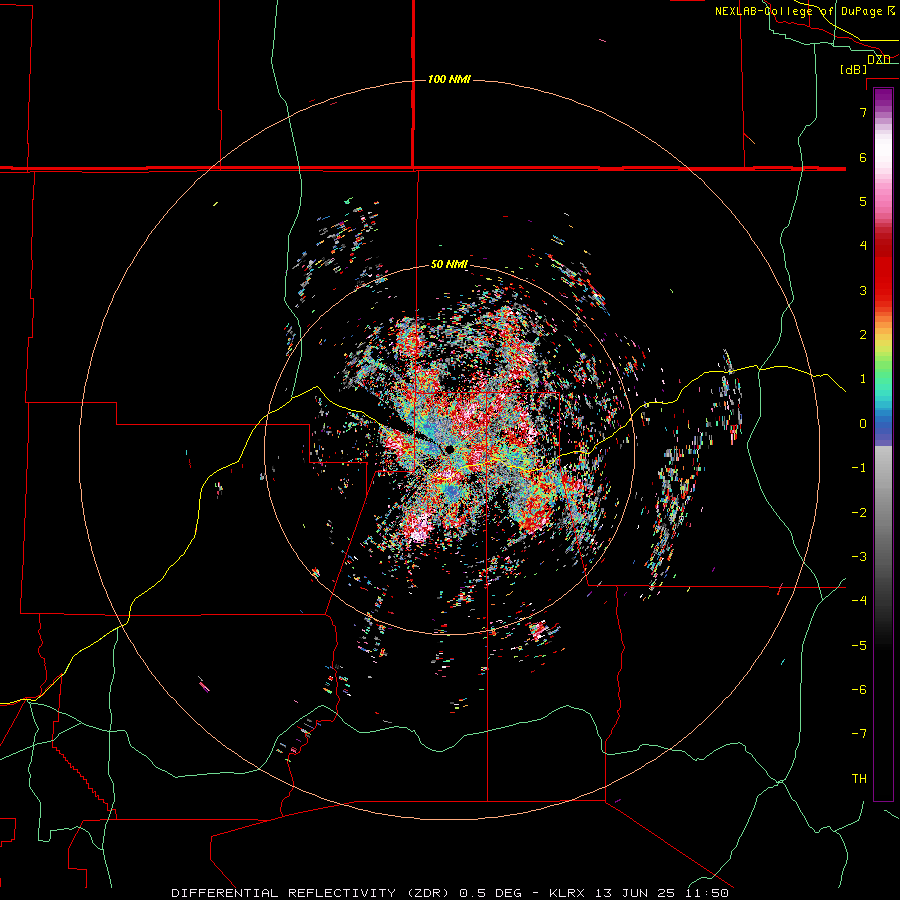The height and width of the screenshot is (900, 900).
Task: Click the 50 NMI range ring label
Action: [x=449, y=264]
